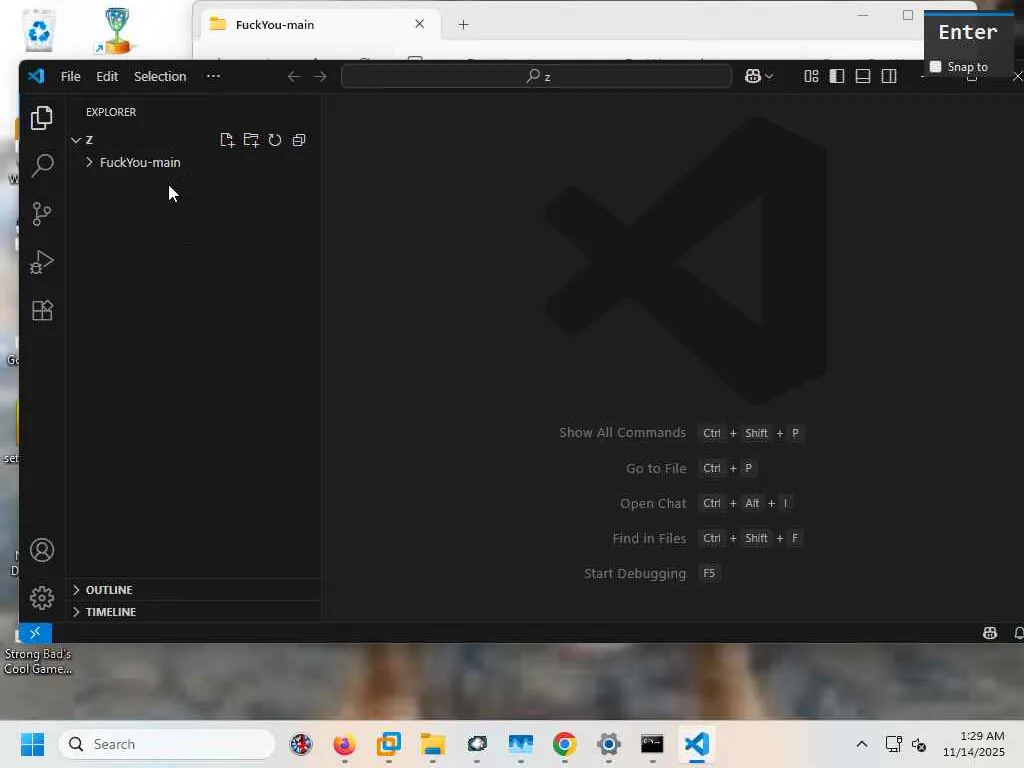
Task: Go back with the left arrow
Action: tap(294, 76)
